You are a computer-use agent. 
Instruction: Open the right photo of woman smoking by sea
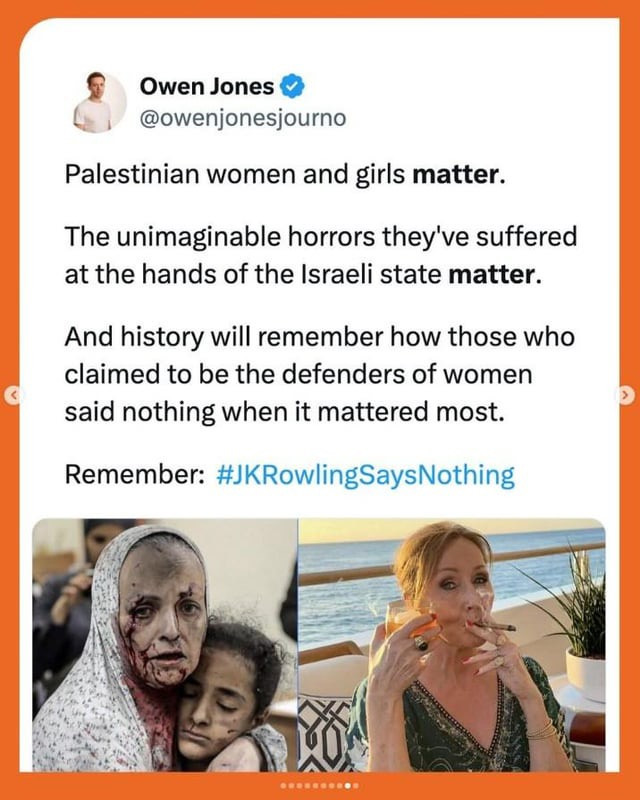coord(452,645)
